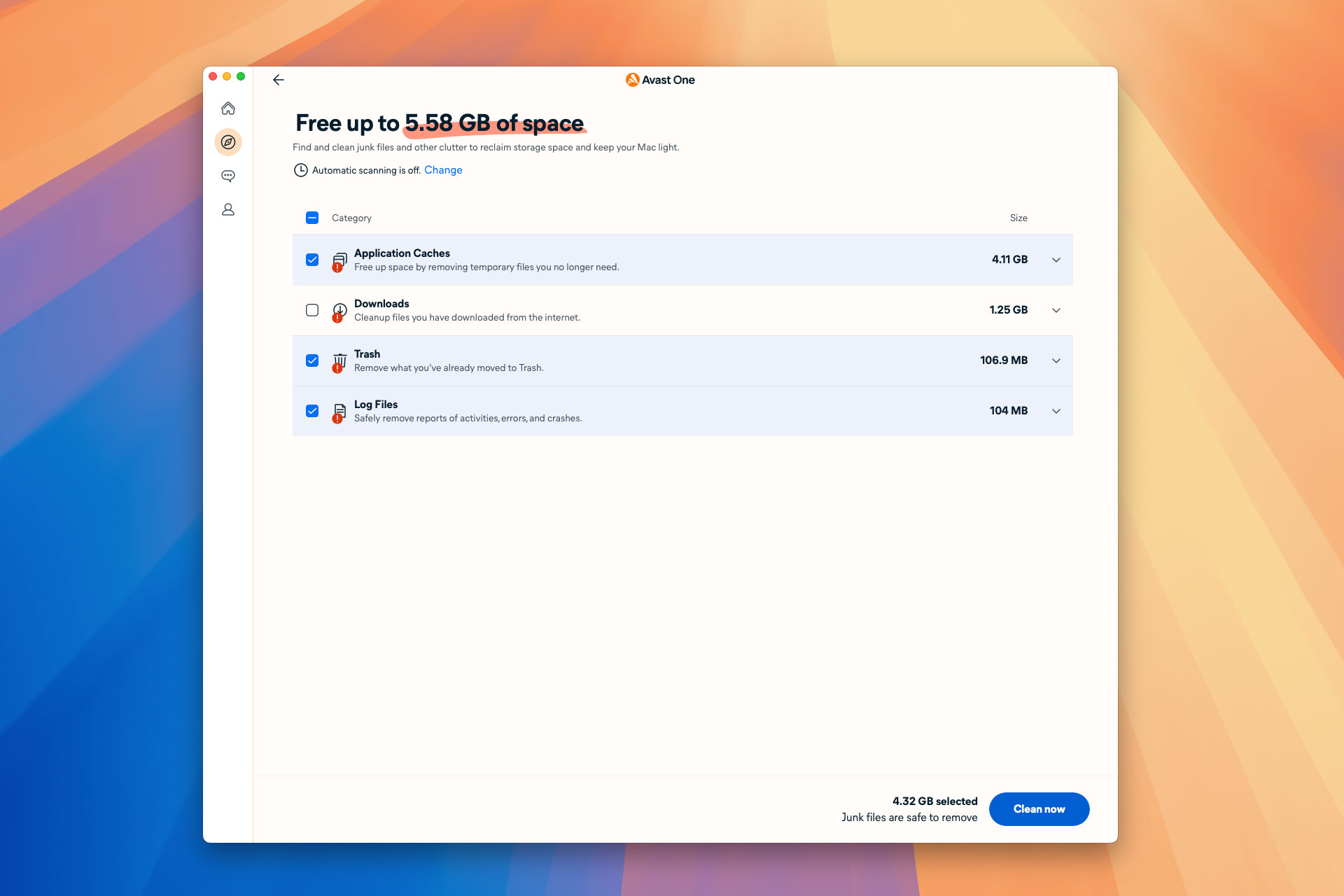Screen dimensions: 1344x896
Task: Select all categories using header checkbox
Action: point(312,217)
